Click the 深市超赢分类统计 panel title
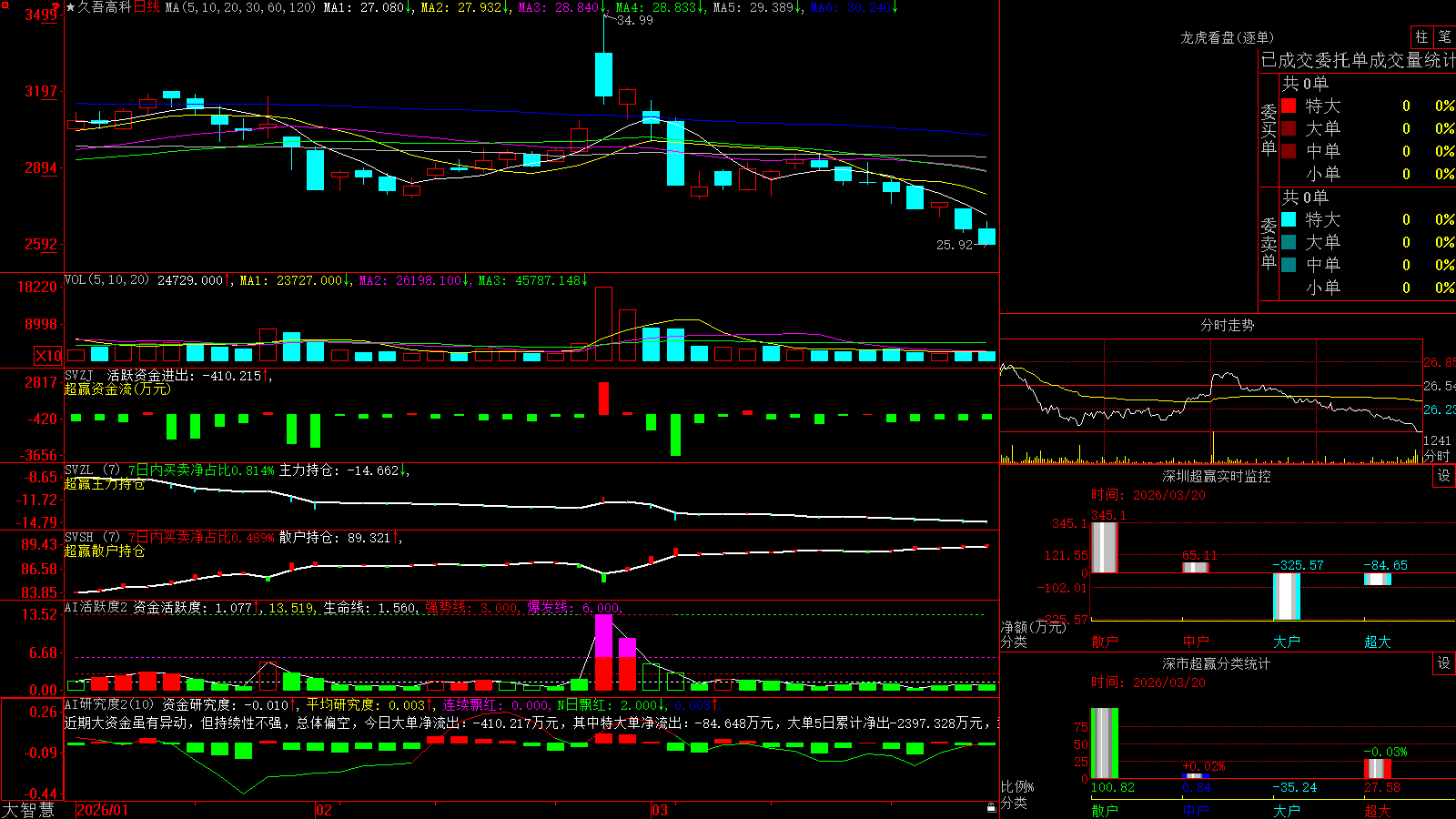Screen dimensions: 1456x819 [x=1217, y=663]
